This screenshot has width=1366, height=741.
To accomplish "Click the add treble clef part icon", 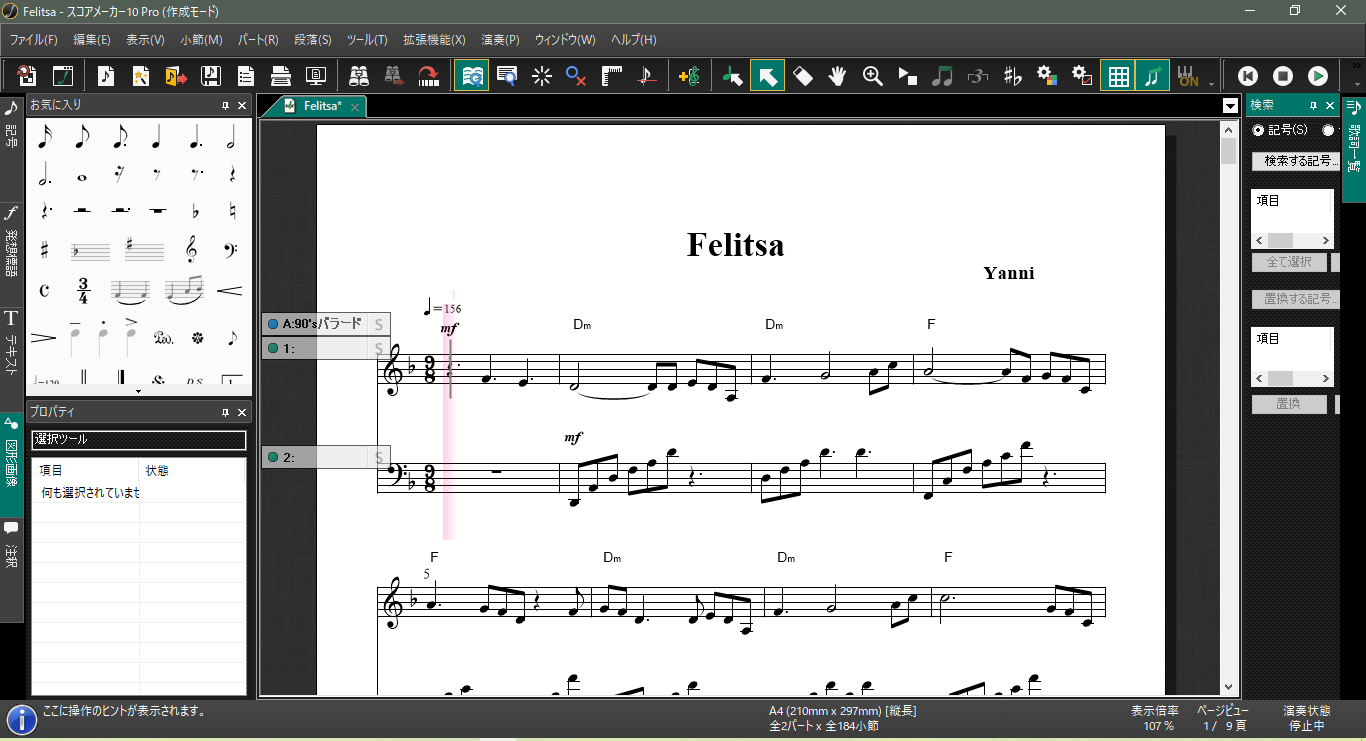I will (x=688, y=76).
